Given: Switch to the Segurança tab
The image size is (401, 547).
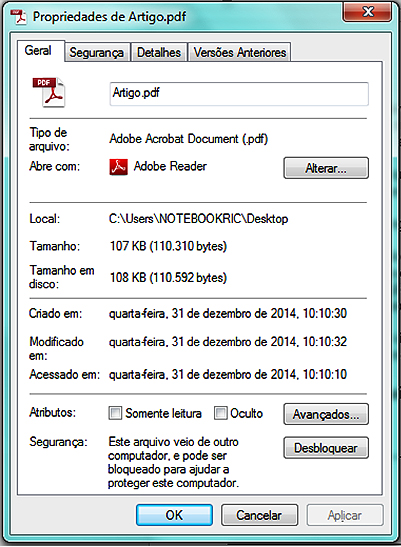Looking at the screenshot, I should pyautogui.click(x=97, y=52).
